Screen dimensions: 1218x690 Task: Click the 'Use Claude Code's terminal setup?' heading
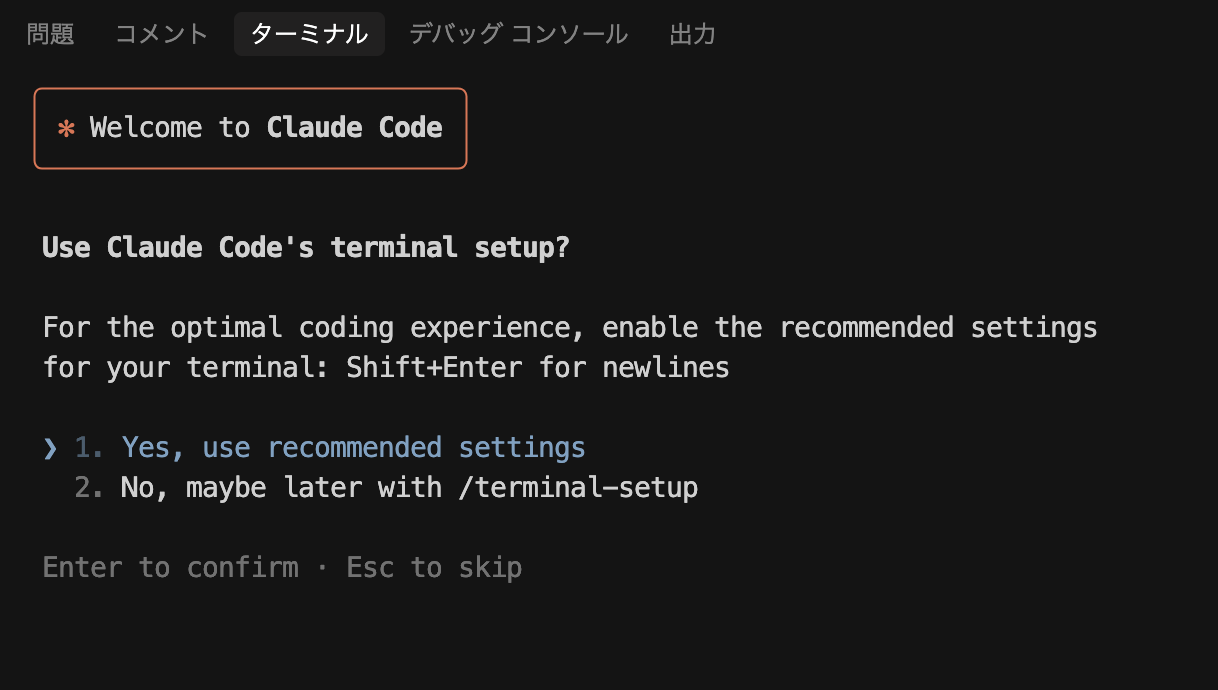point(305,247)
